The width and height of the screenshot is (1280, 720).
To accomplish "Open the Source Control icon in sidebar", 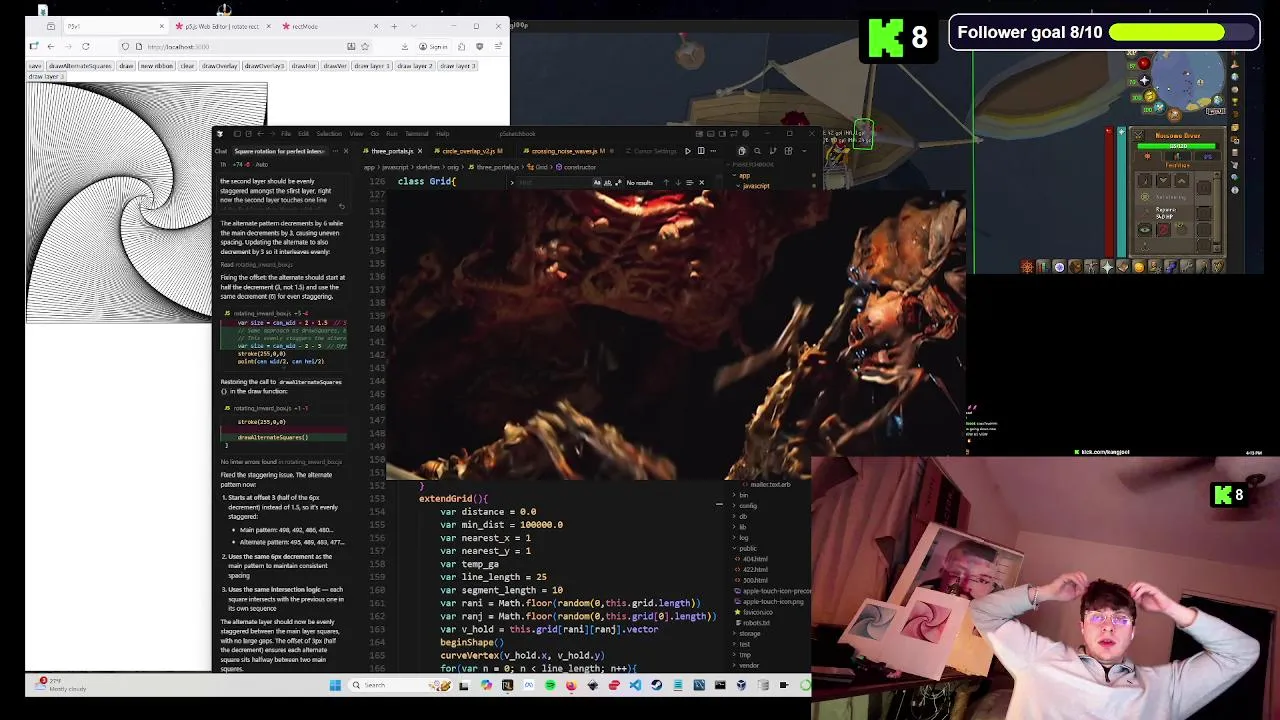I will [773, 151].
